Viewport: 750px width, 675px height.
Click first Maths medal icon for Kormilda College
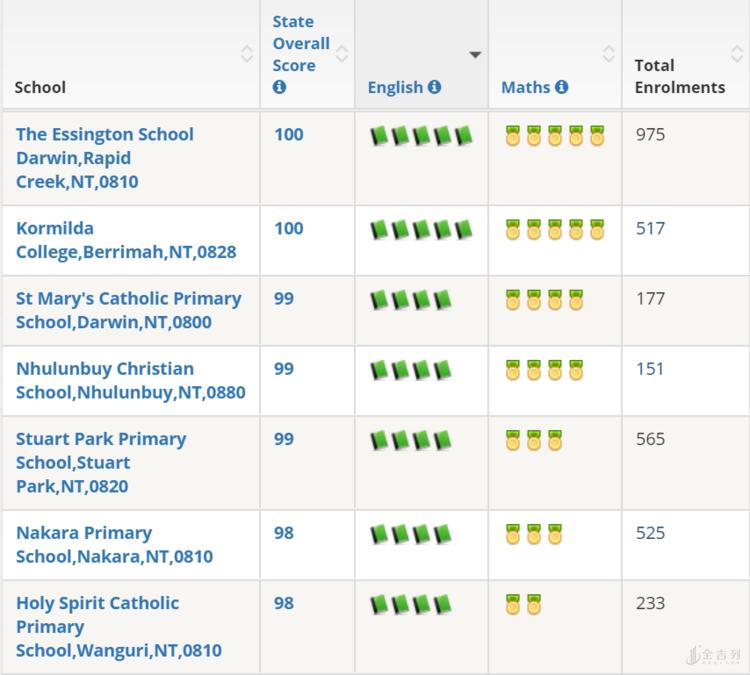coord(513,229)
